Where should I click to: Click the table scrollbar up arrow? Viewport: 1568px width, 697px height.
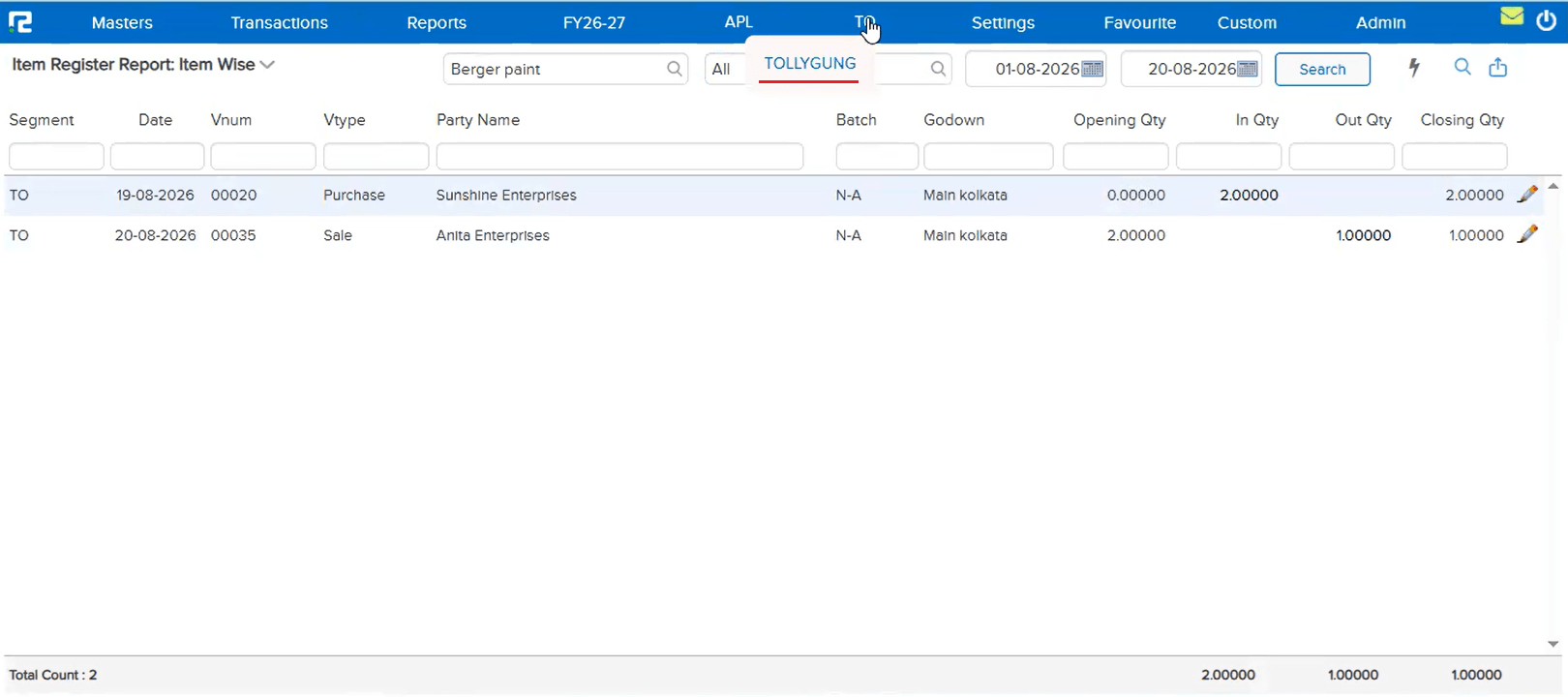click(1553, 186)
